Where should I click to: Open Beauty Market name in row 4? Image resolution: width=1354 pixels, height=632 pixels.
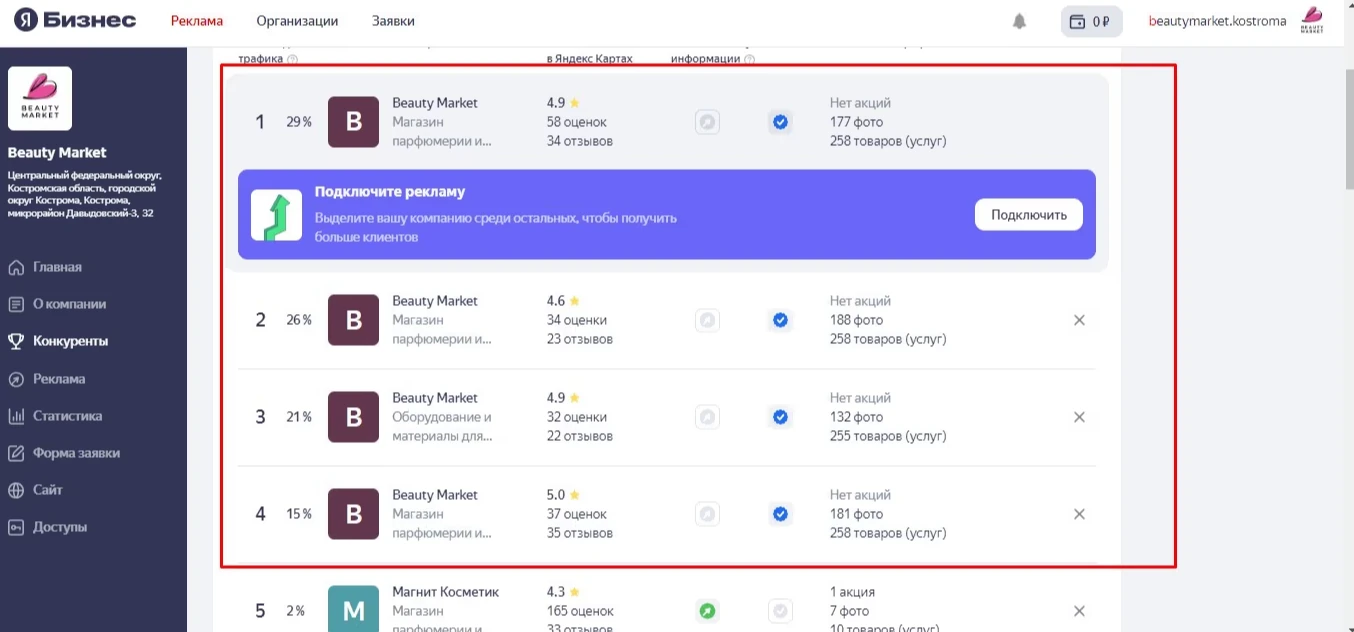tap(435, 495)
